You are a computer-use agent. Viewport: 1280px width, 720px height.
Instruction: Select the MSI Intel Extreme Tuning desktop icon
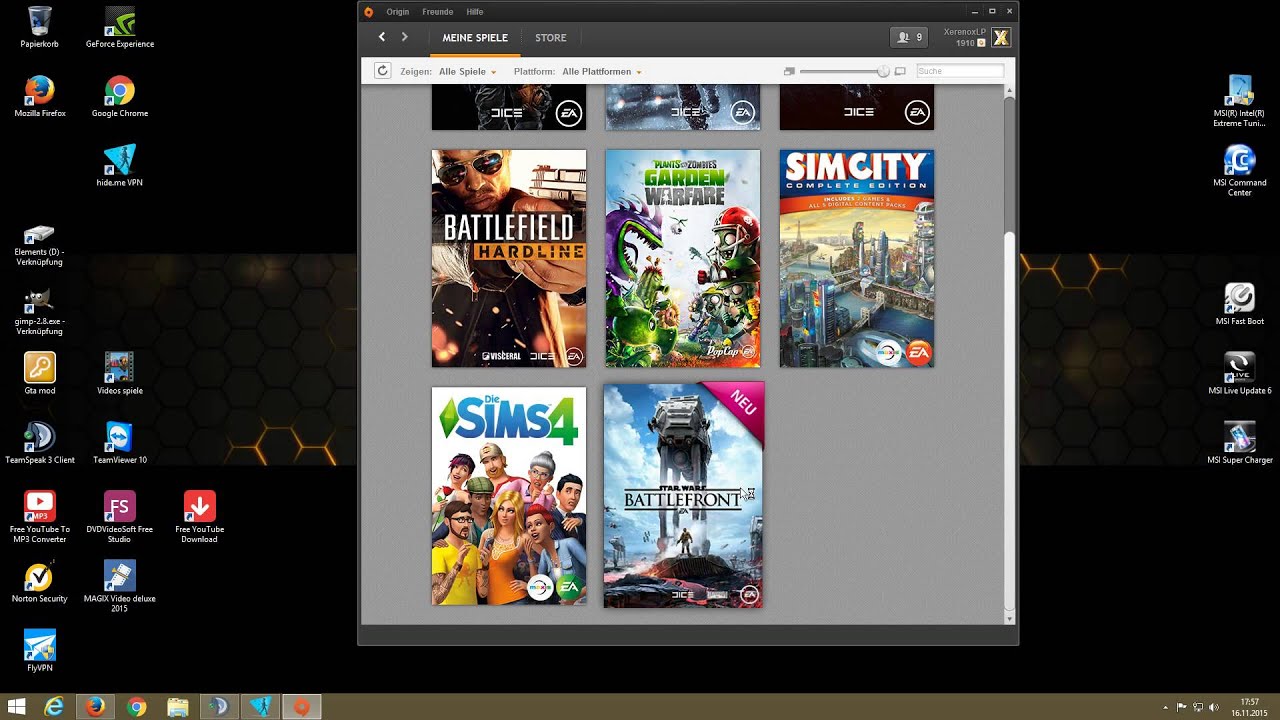pos(1240,100)
